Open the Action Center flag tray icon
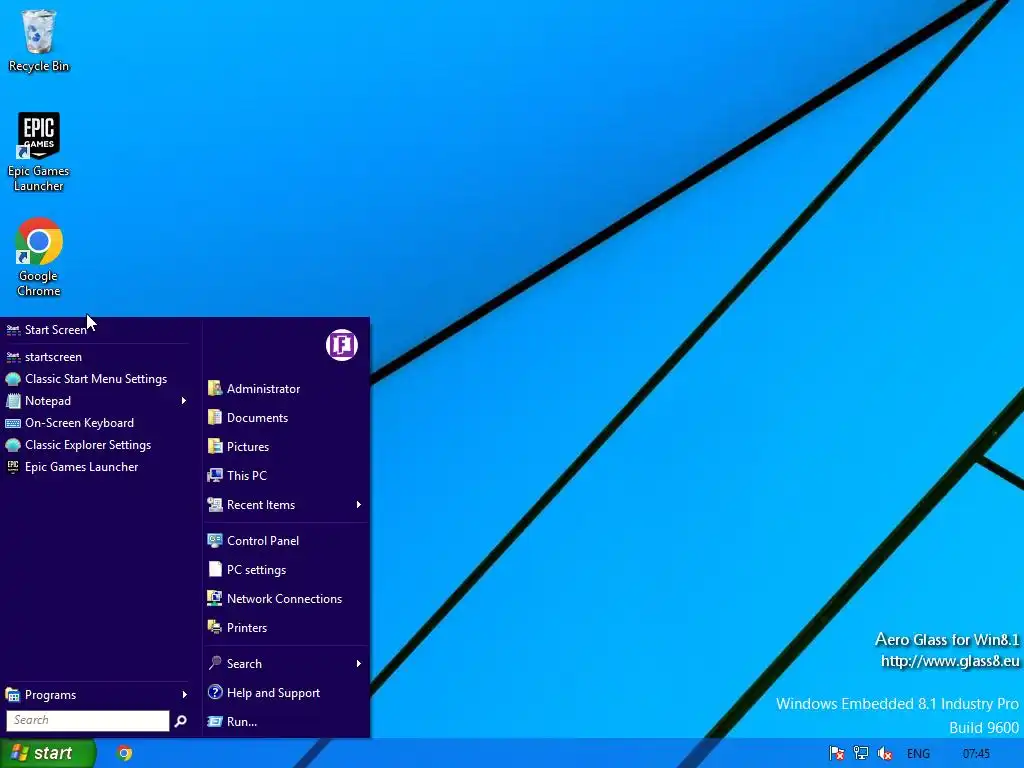 [837, 754]
